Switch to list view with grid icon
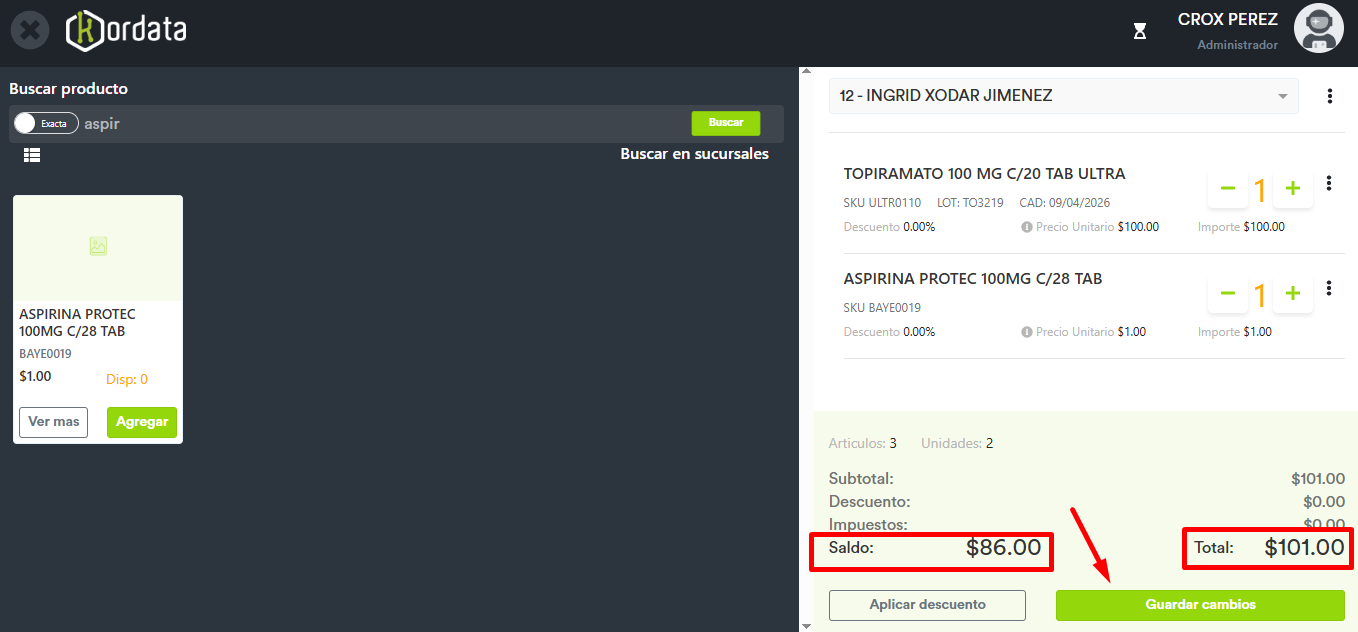The height and width of the screenshot is (632, 1358). click(x=32, y=155)
